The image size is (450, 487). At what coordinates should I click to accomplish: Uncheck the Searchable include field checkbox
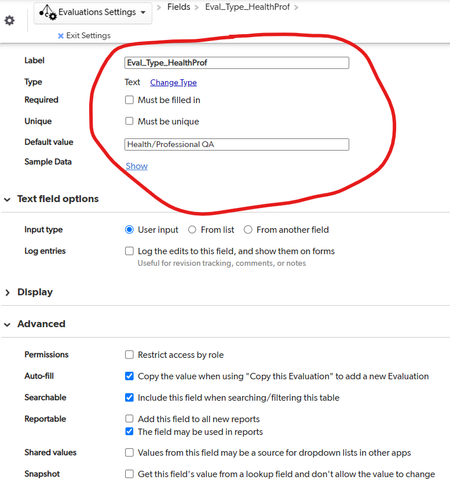pos(129,397)
